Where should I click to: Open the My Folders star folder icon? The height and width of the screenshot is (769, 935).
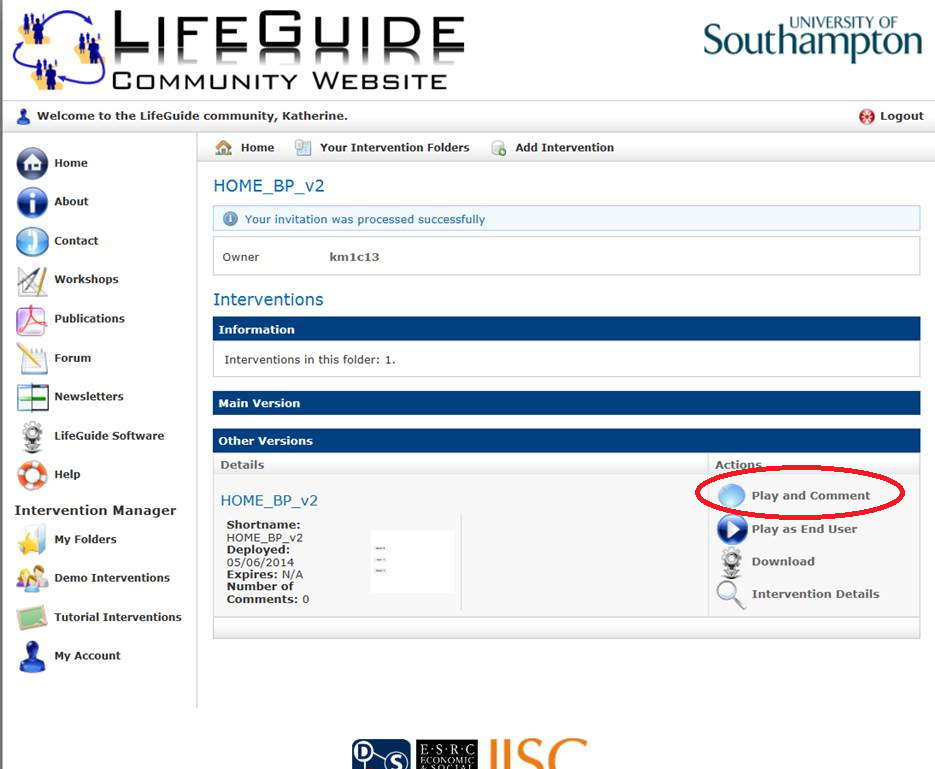[32, 540]
